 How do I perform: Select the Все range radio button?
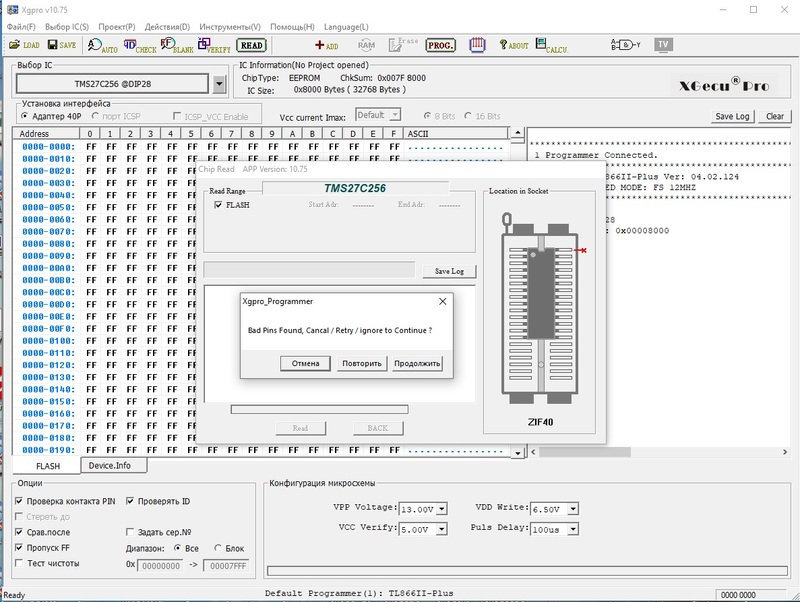pos(178,548)
